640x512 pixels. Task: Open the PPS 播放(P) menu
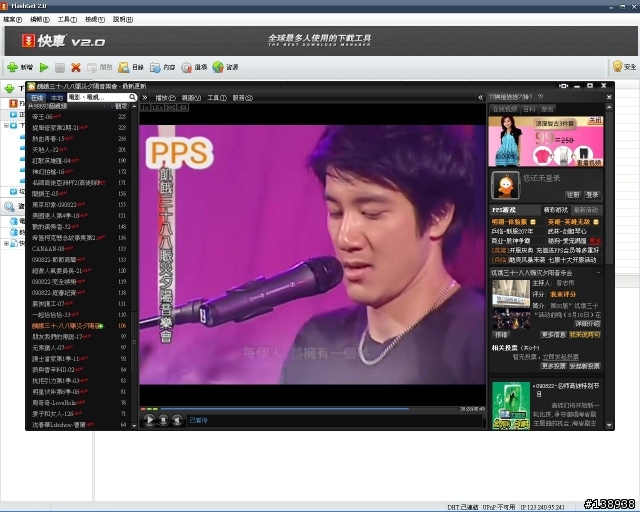click(x=165, y=98)
